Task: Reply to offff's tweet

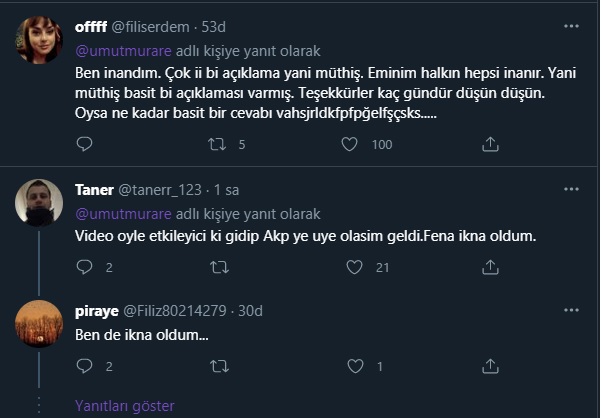Action: click(x=84, y=145)
